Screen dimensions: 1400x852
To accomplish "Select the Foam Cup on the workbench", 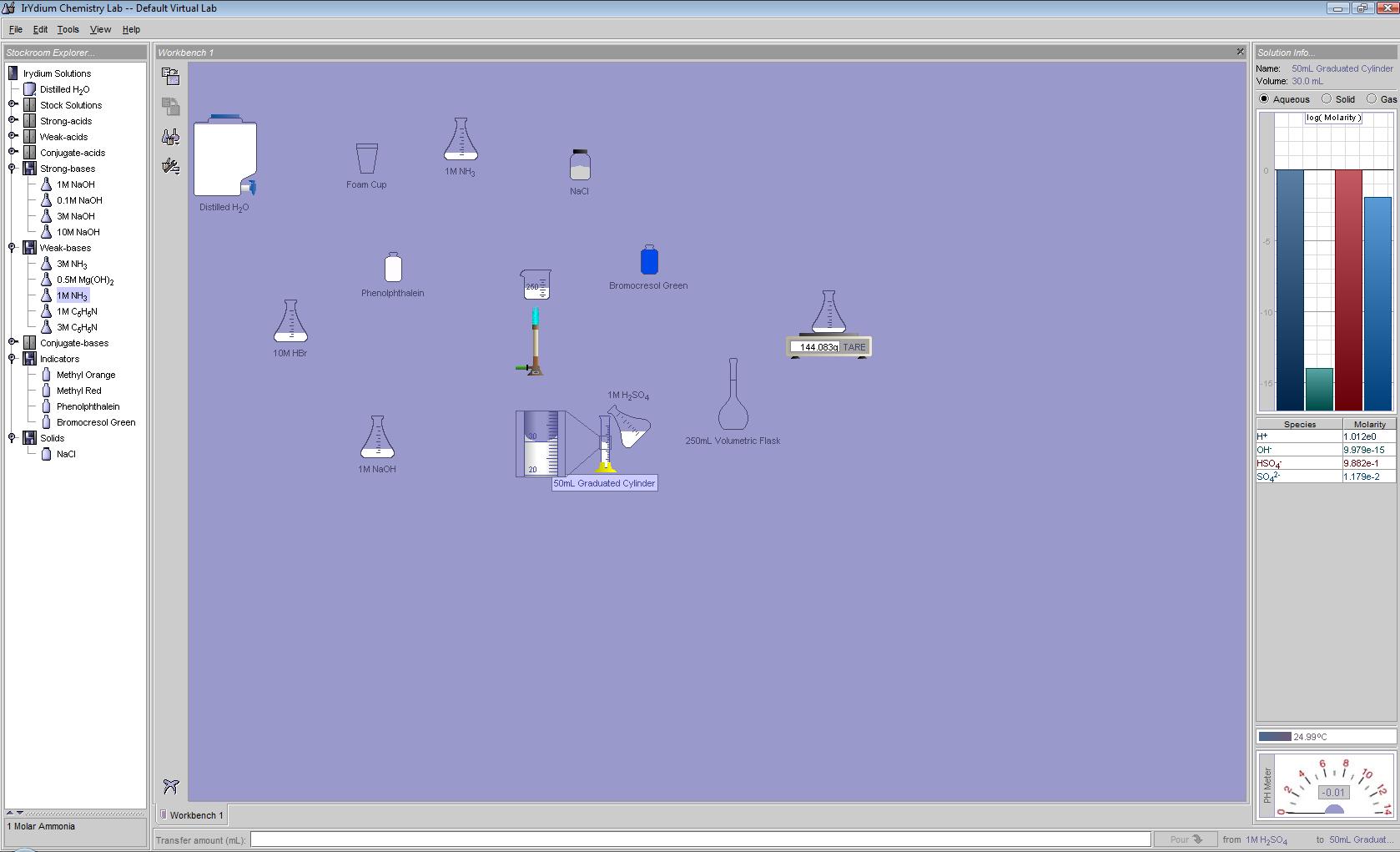I will 366,159.
